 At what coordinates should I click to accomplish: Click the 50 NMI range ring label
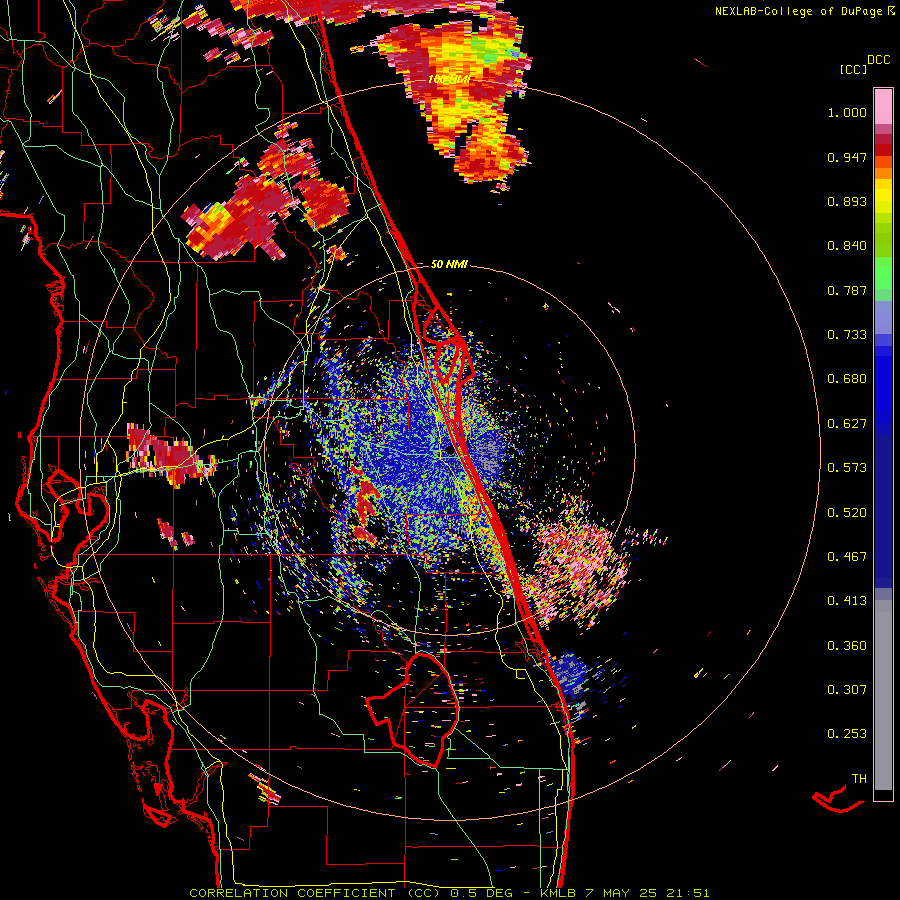pos(449,264)
